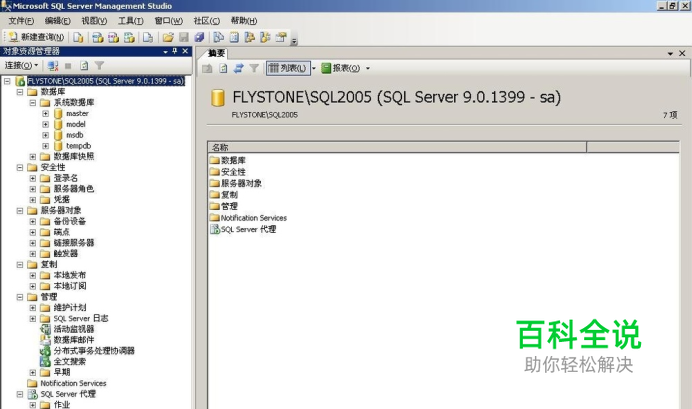Screen dimensions: 692x409
Task: Open the 窗口(W) menu
Action: (x=169, y=21)
